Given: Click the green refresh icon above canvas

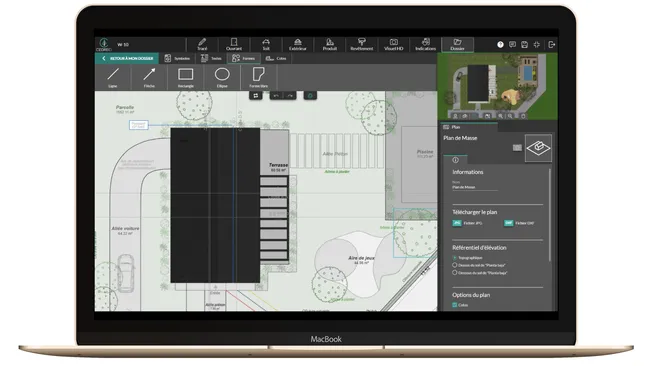Looking at the screenshot, I should [310, 96].
